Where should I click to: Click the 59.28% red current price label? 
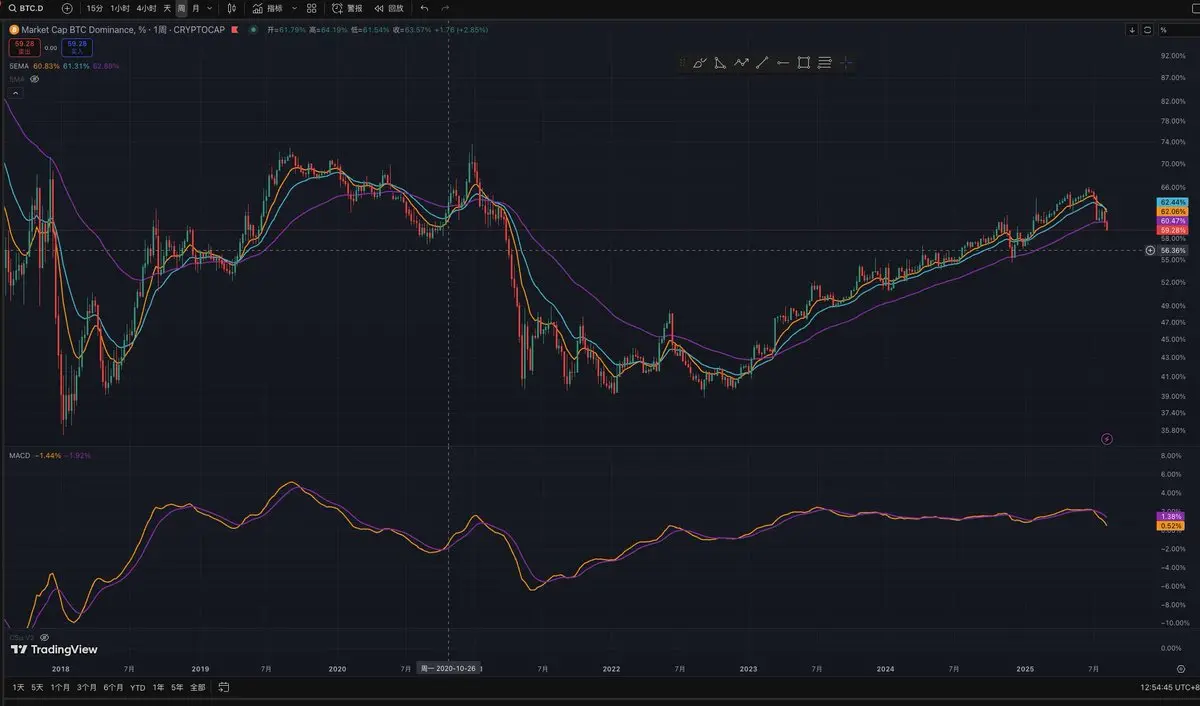click(1172, 230)
